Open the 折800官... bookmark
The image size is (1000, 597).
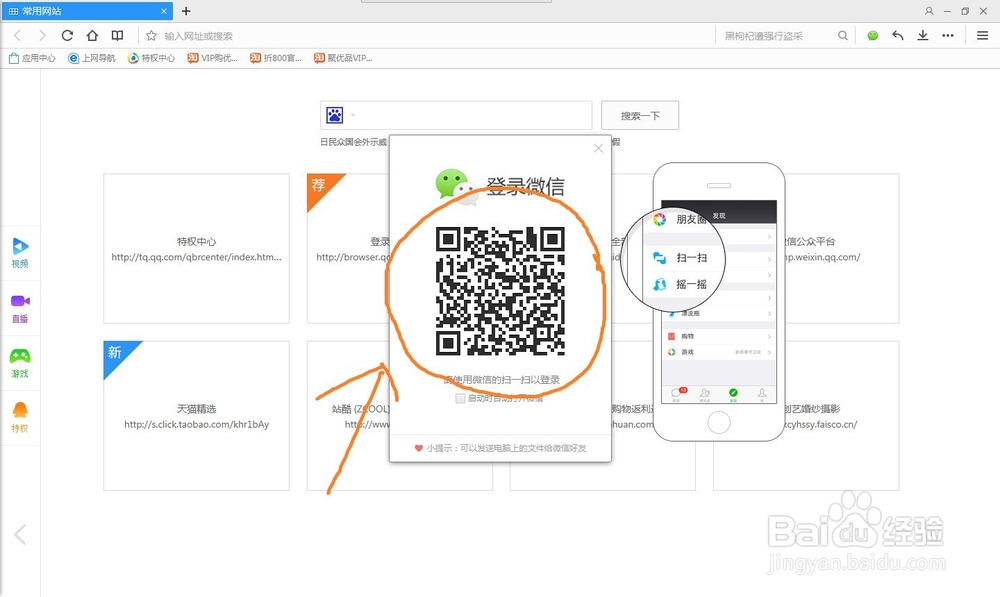point(276,58)
